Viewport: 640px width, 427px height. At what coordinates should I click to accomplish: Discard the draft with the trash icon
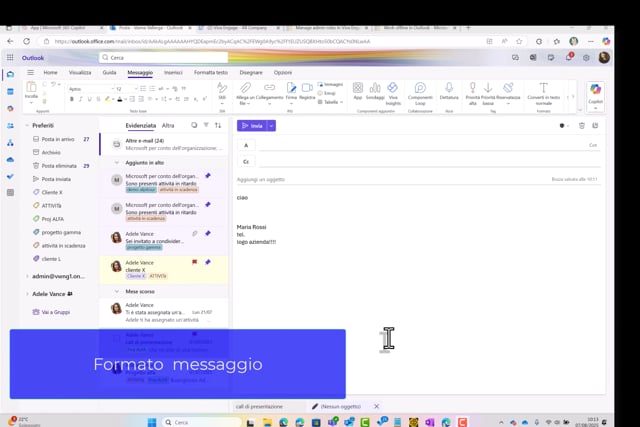(x=582, y=126)
